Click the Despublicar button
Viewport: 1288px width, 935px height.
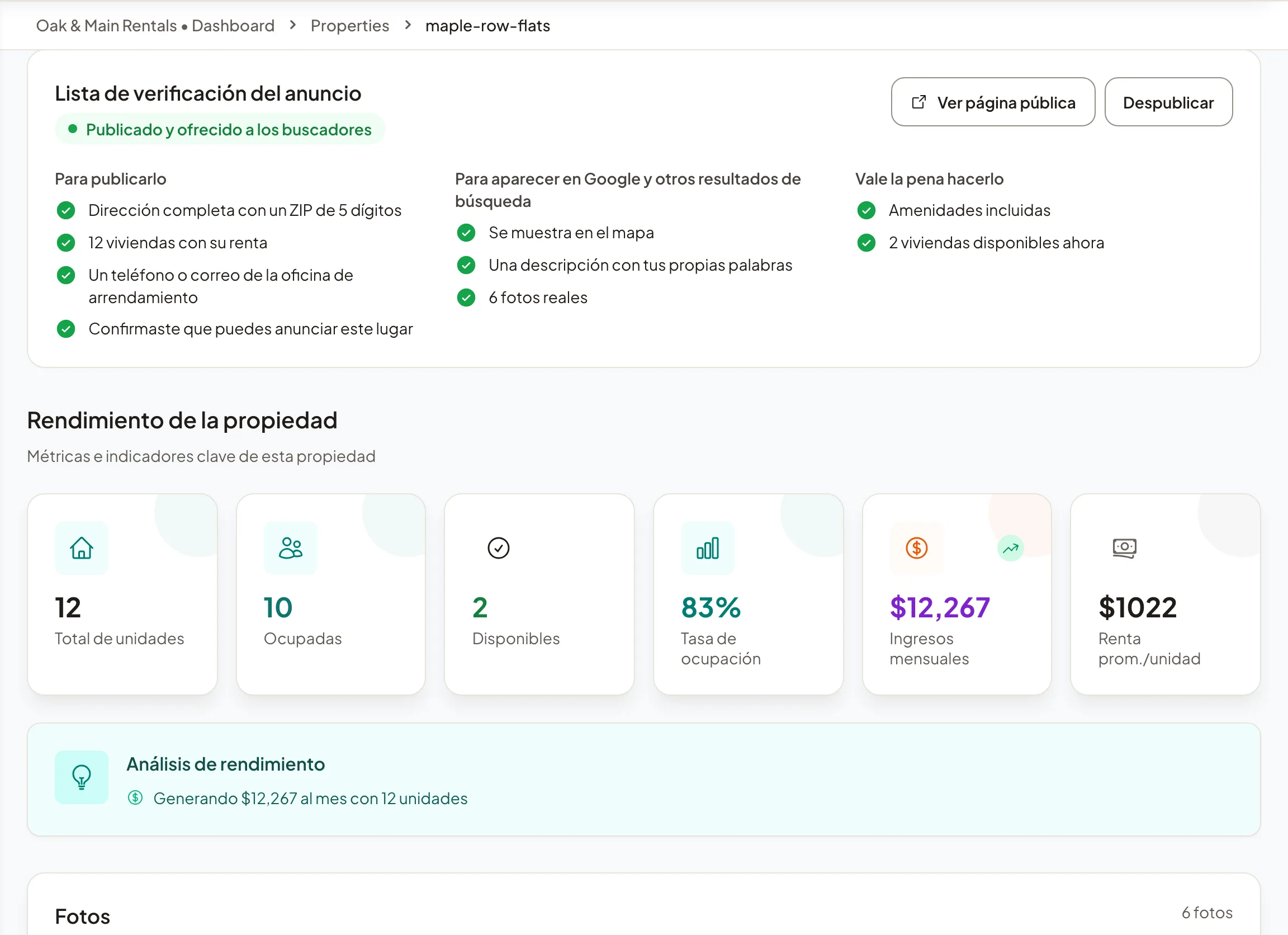point(1168,102)
